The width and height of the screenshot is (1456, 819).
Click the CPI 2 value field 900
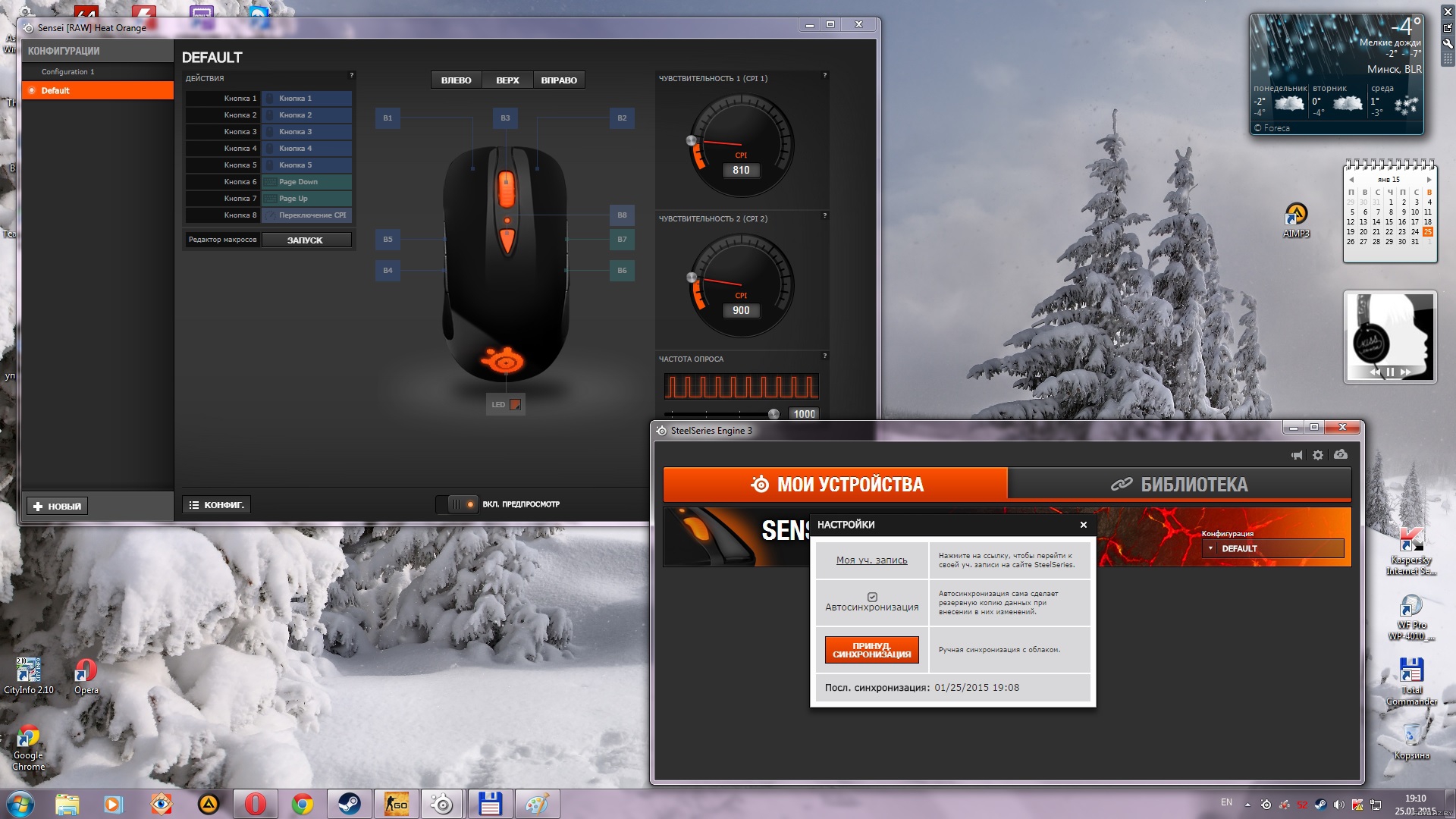click(x=741, y=311)
